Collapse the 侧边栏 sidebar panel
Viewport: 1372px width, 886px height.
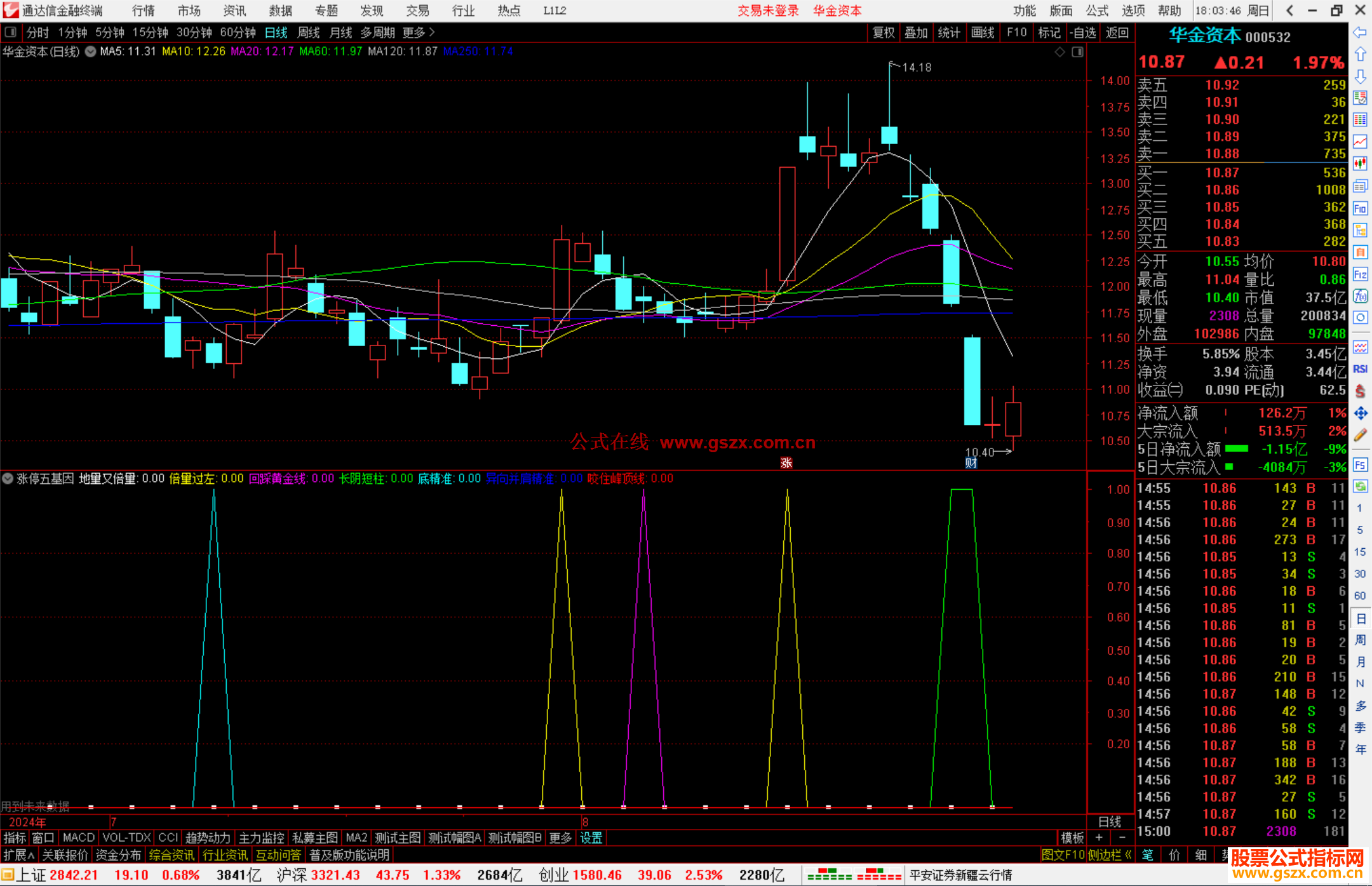[x=1110, y=855]
